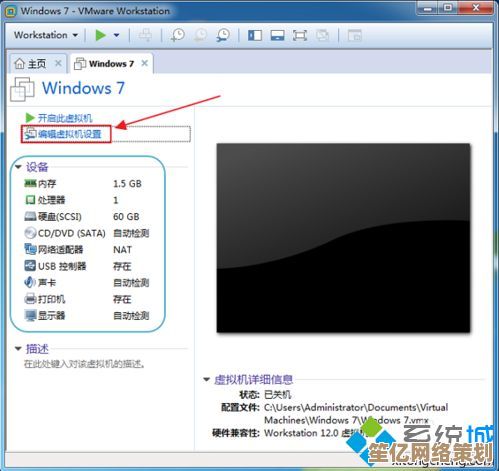This screenshot has width=499, height=471.
Task: Enter full screen mode icon
Action: point(300,35)
